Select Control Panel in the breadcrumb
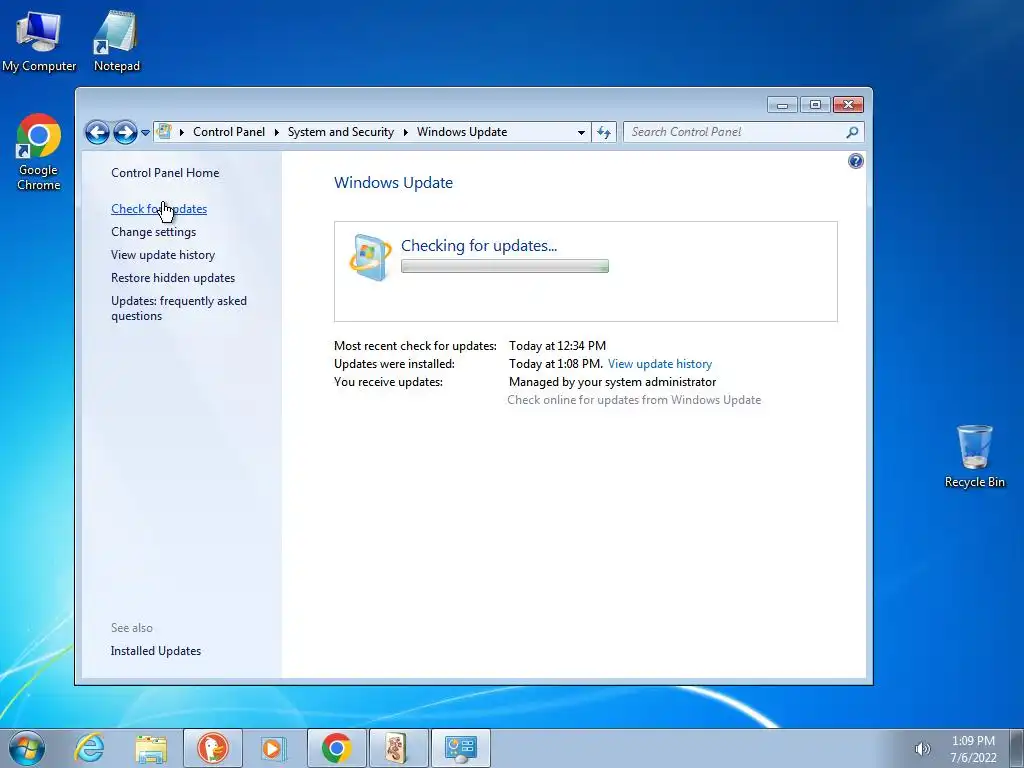This screenshot has width=1024, height=768. tap(229, 132)
